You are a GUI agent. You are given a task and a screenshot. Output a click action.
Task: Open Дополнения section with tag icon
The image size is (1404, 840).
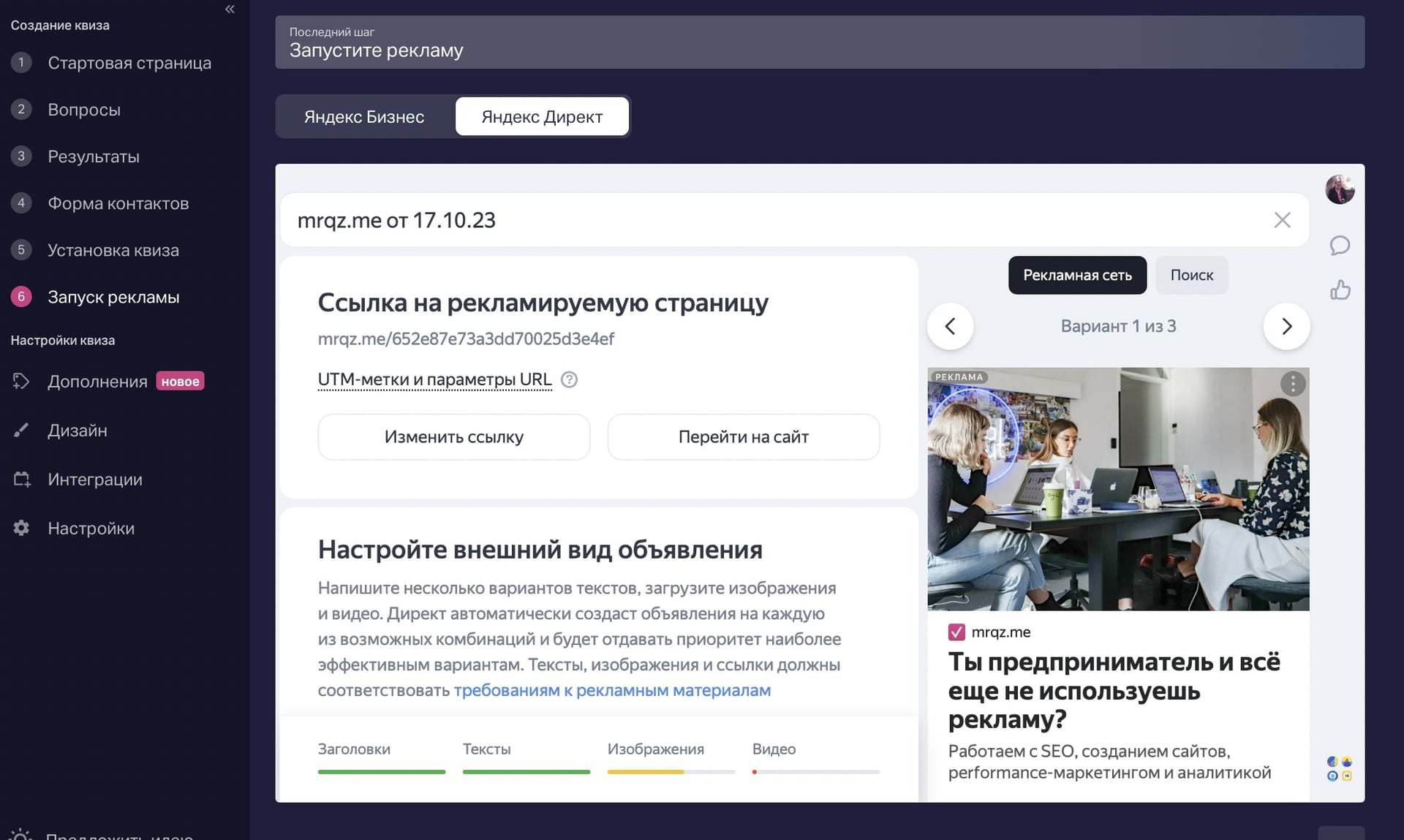tap(97, 382)
